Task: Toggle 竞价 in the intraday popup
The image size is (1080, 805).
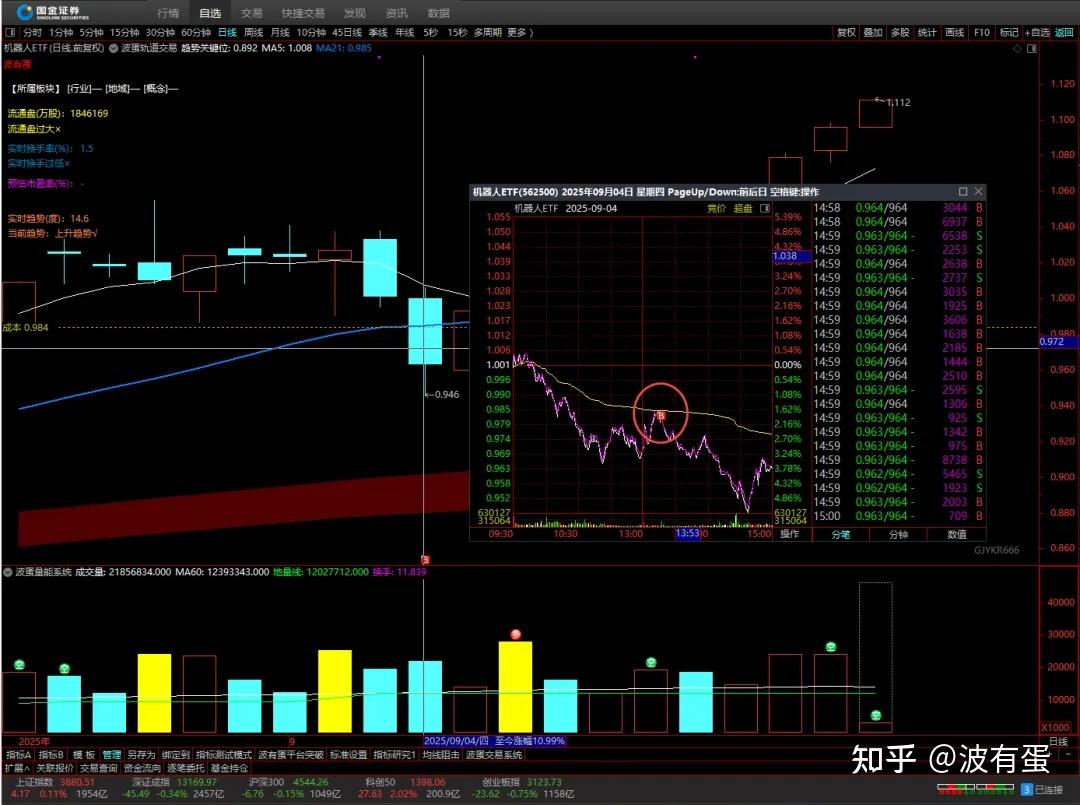Action: click(x=716, y=208)
